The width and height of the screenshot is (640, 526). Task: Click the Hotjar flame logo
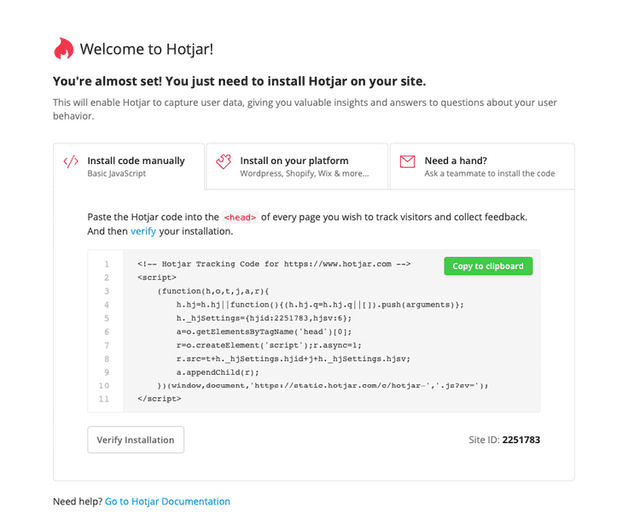click(64, 49)
